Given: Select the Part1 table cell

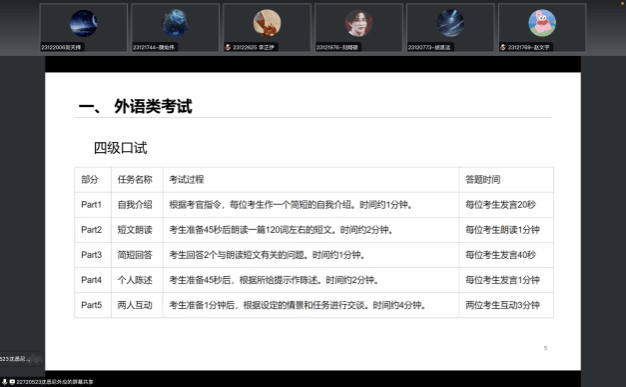Looking at the screenshot, I should 93,205.
